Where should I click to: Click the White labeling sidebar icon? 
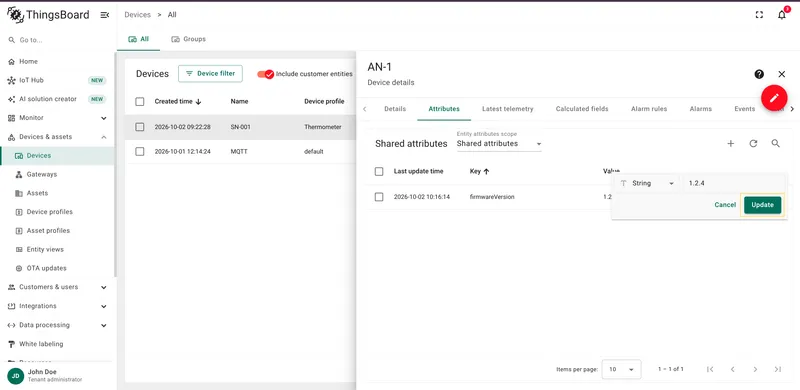(x=11, y=344)
